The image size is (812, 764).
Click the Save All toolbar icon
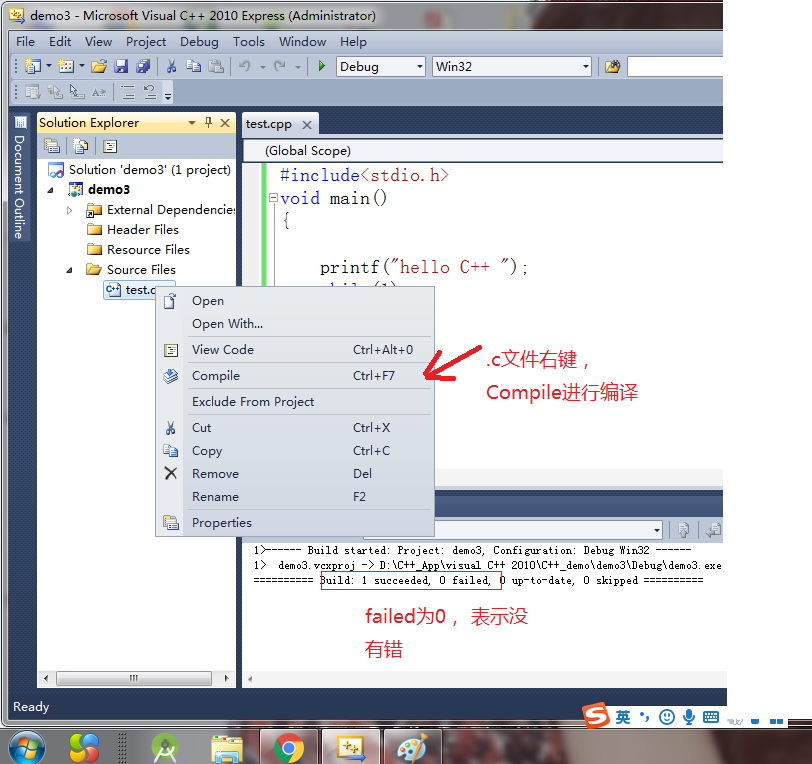pos(143,66)
